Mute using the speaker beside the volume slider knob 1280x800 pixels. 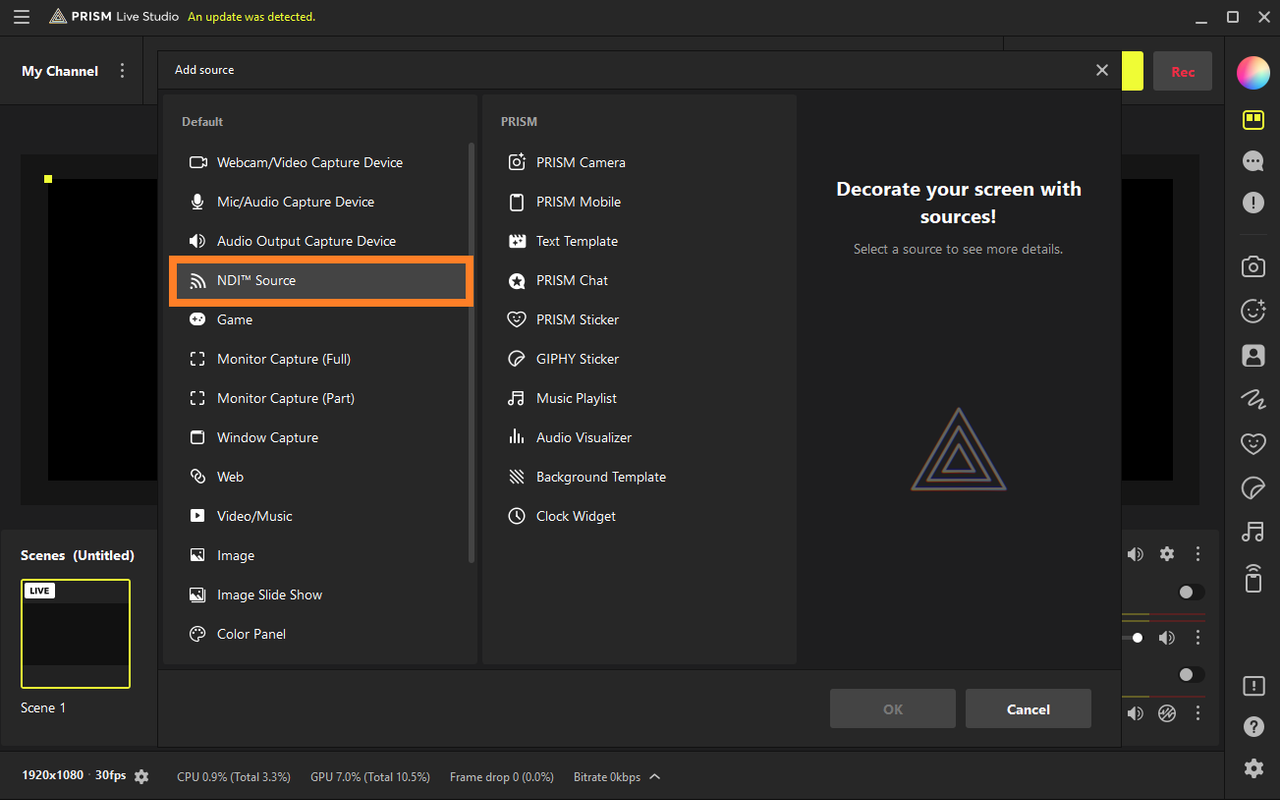pos(1166,638)
